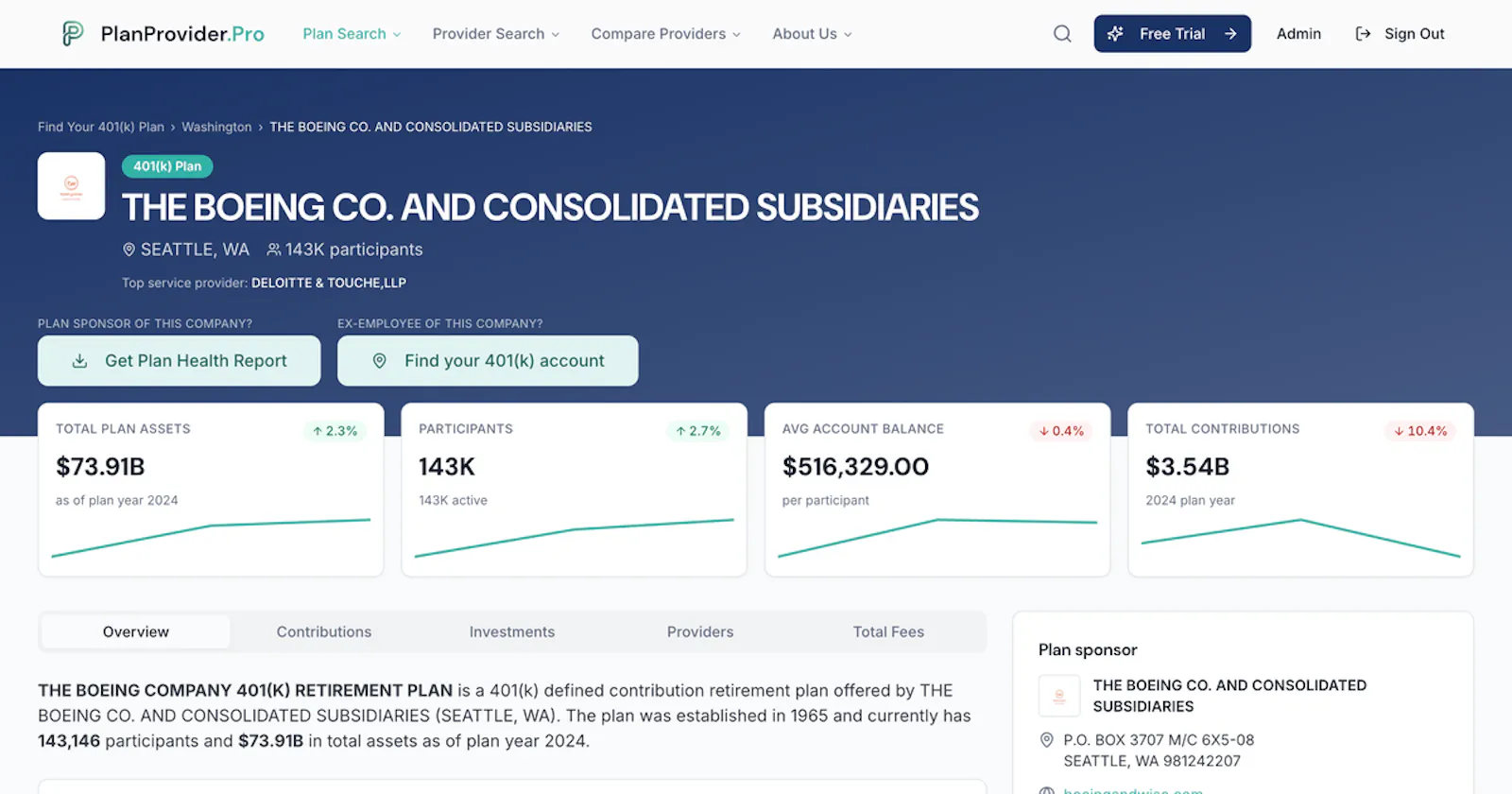The height and width of the screenshot is (794, 1512).
Task: Click the up arrow 2.7% badge on Participants
Action: (x=698, y=431)
